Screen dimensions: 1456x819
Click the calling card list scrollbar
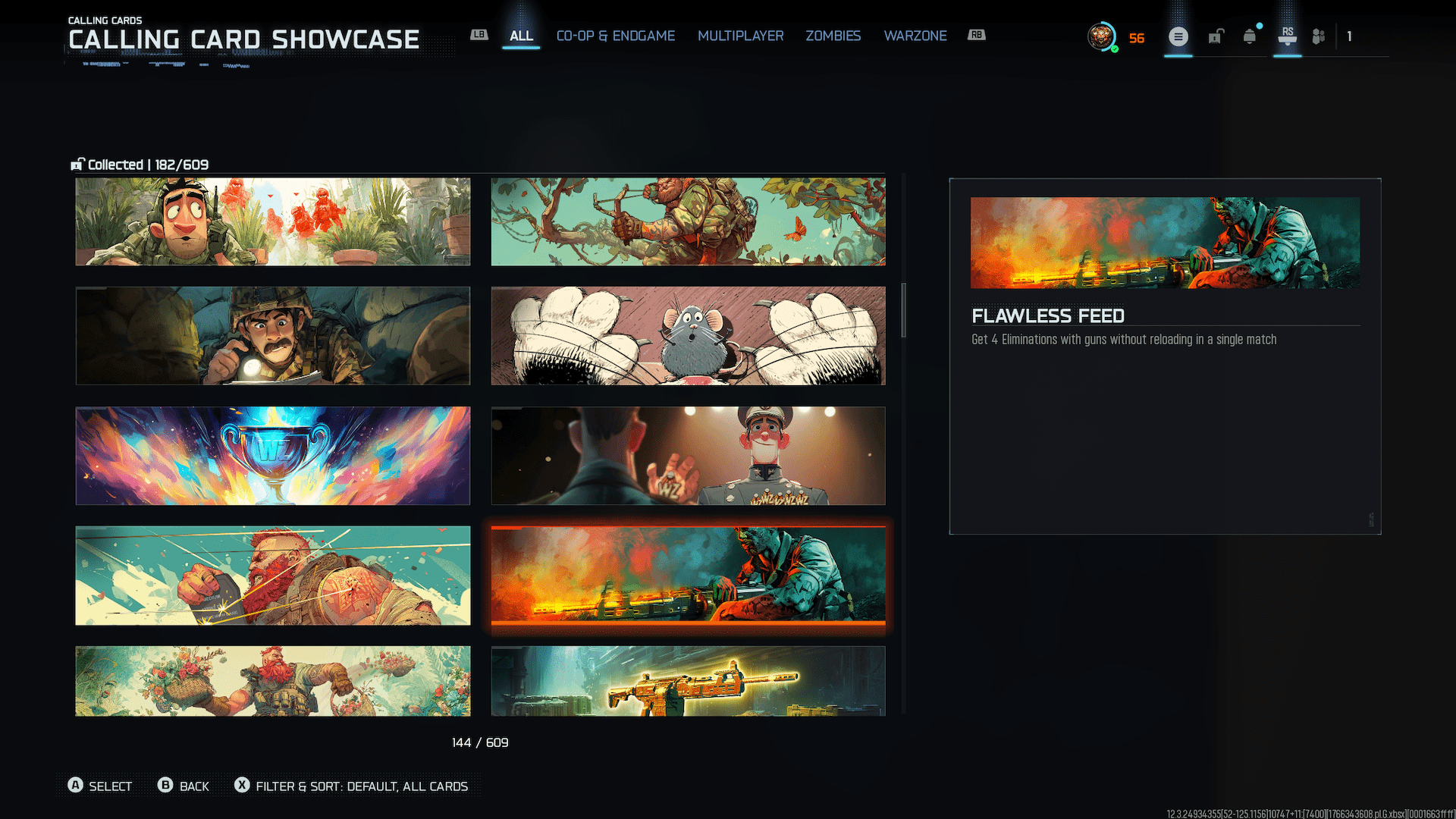coord(903,310)
